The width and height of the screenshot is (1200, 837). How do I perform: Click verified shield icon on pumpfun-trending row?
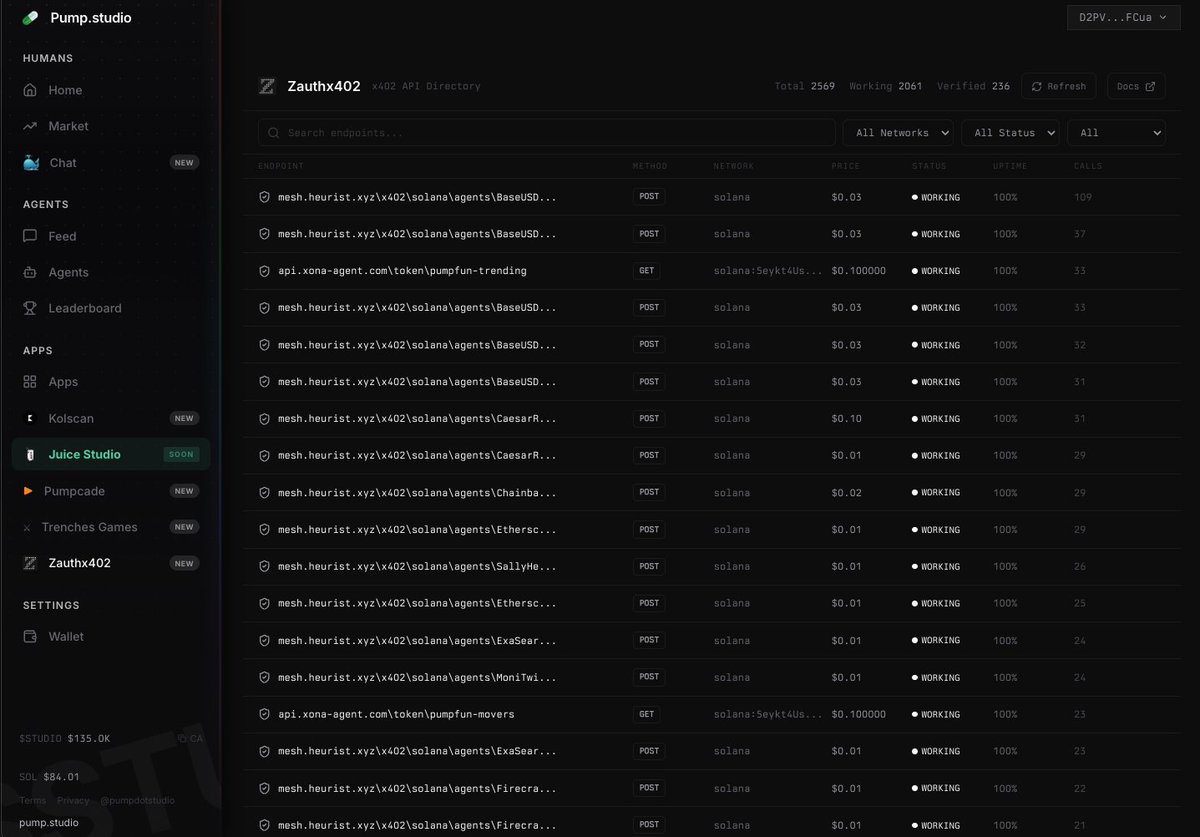264,271
